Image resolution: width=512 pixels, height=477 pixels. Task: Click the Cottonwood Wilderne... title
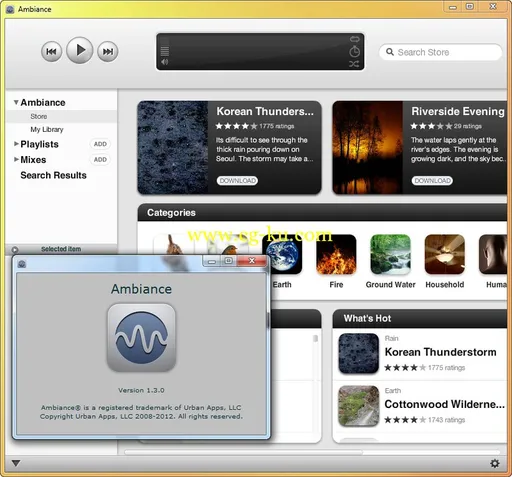(x=445, y=404)
